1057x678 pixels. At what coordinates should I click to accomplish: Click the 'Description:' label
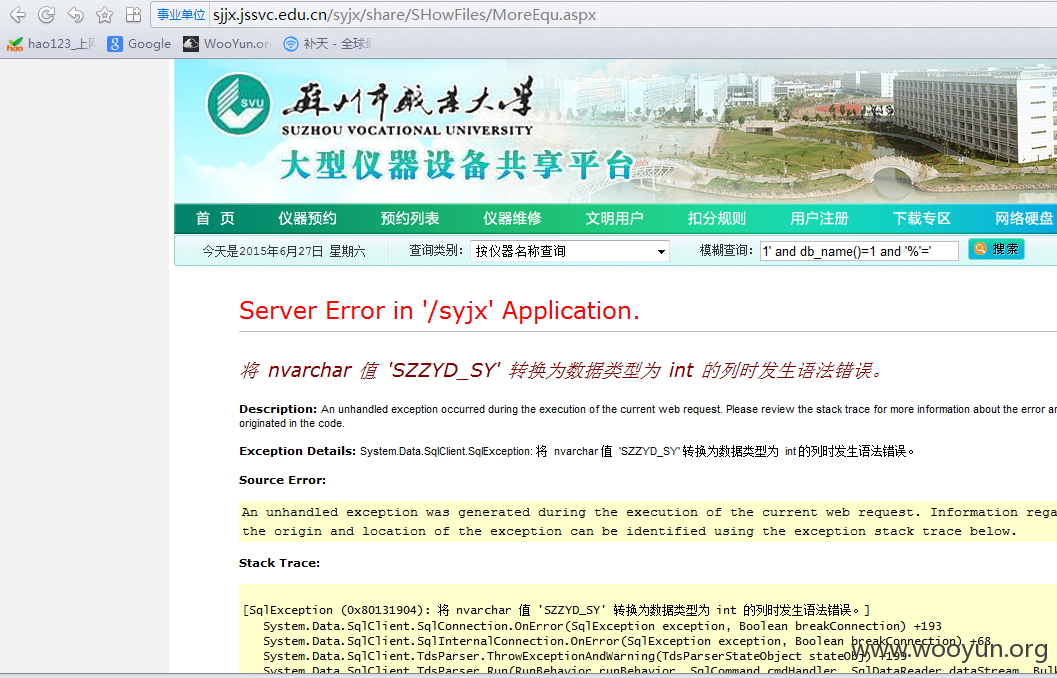pyautogui.click(x=278, y=409)
